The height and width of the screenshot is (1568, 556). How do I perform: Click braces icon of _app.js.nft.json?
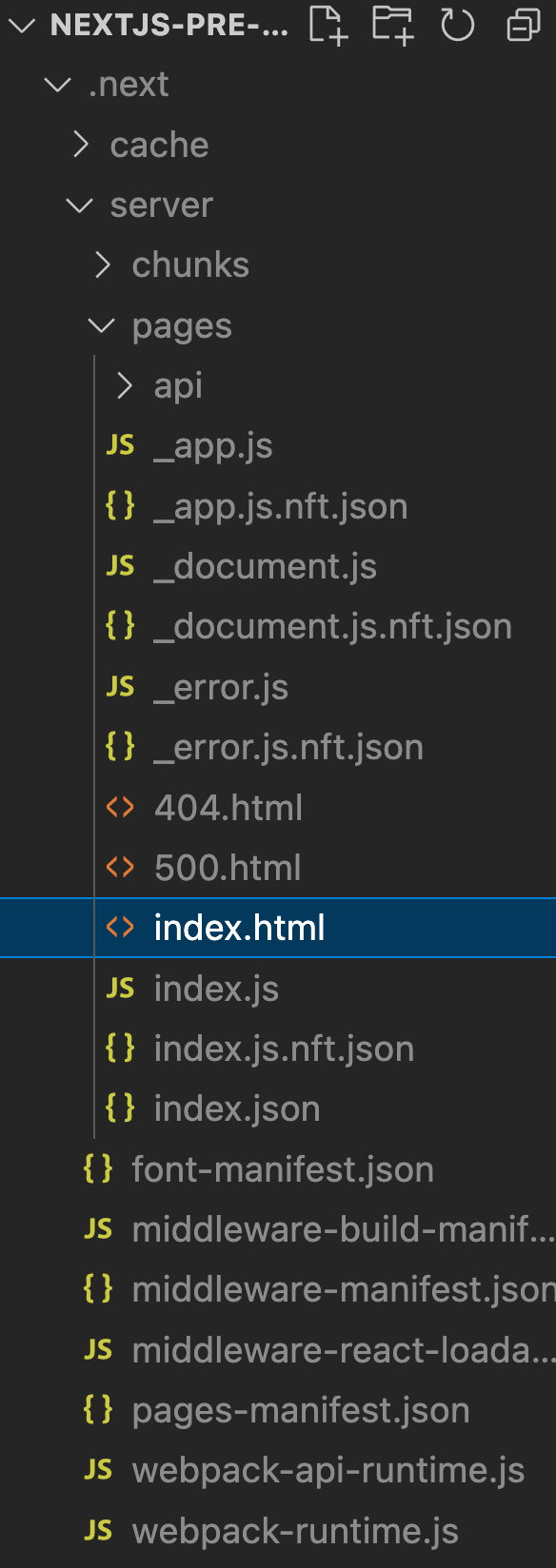[120, 506]
